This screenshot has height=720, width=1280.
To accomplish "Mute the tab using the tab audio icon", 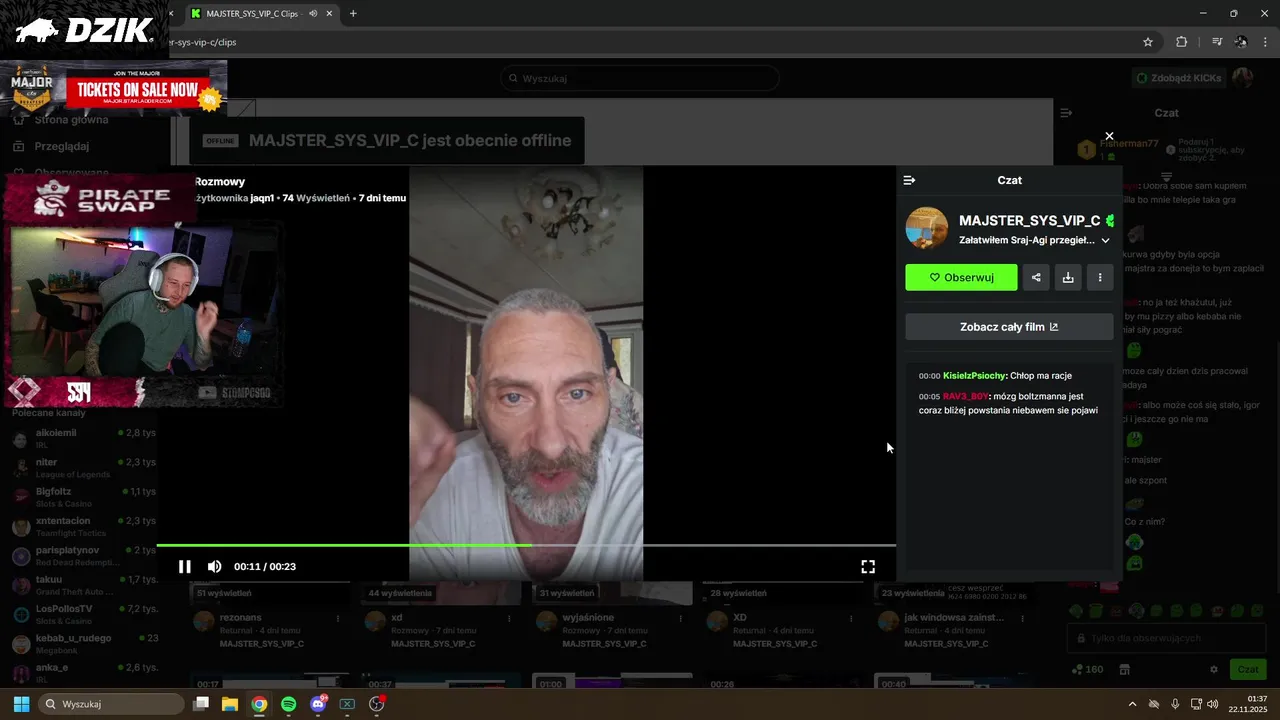I will (314, 13).
